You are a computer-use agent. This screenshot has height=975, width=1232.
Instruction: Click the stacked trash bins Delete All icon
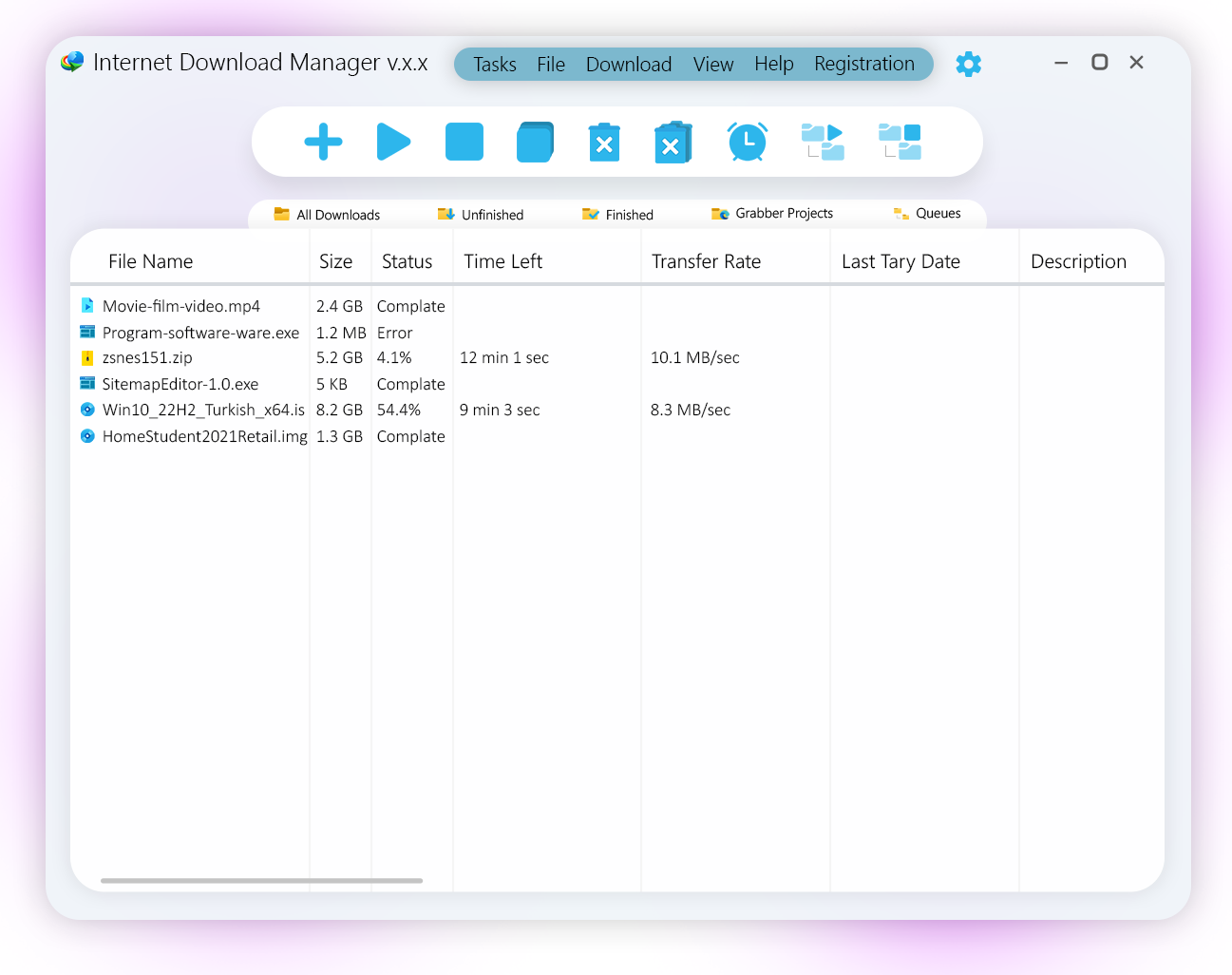(673, 143)
